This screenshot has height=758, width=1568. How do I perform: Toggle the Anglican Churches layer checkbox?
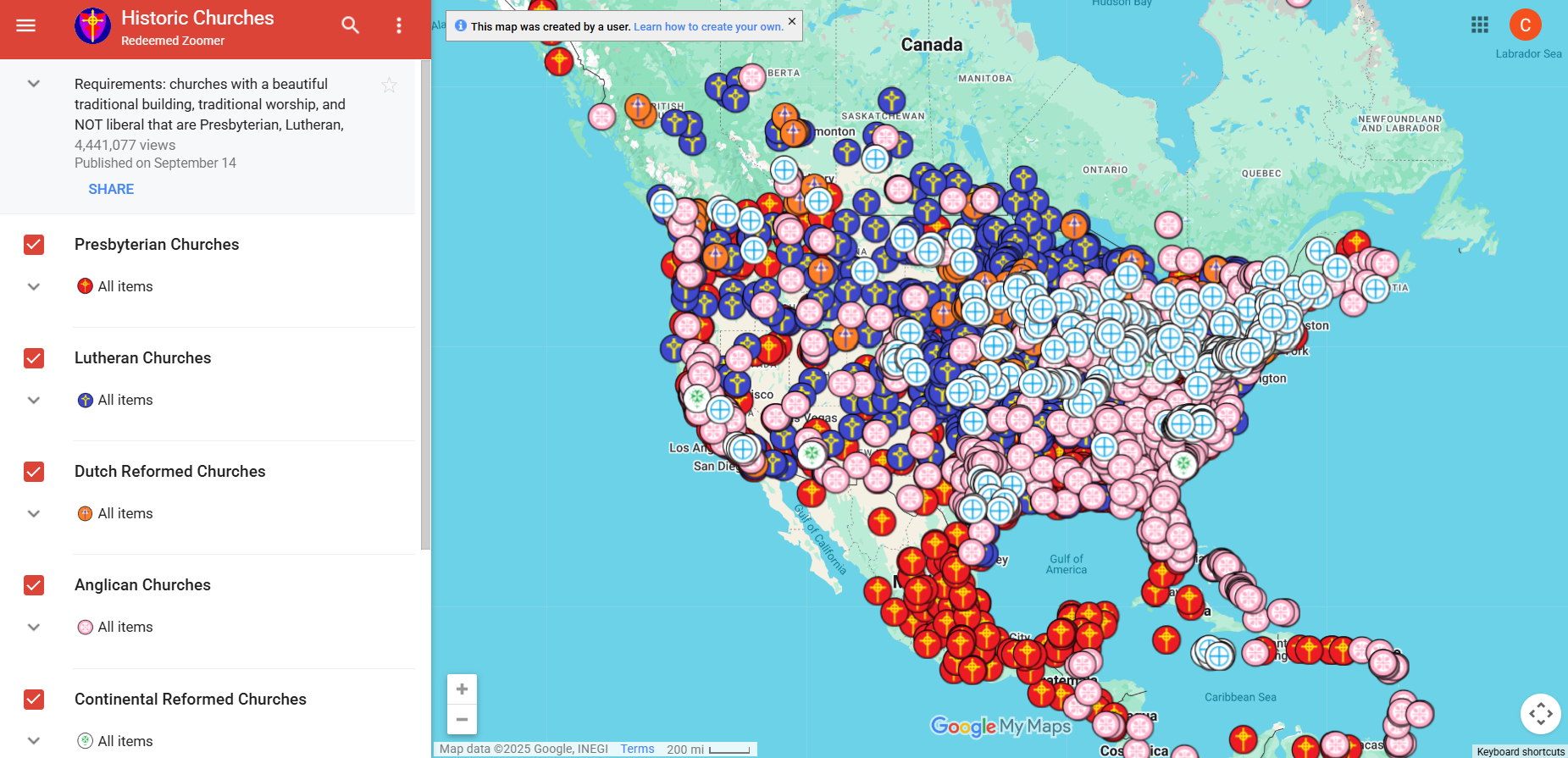click(34, 585)
